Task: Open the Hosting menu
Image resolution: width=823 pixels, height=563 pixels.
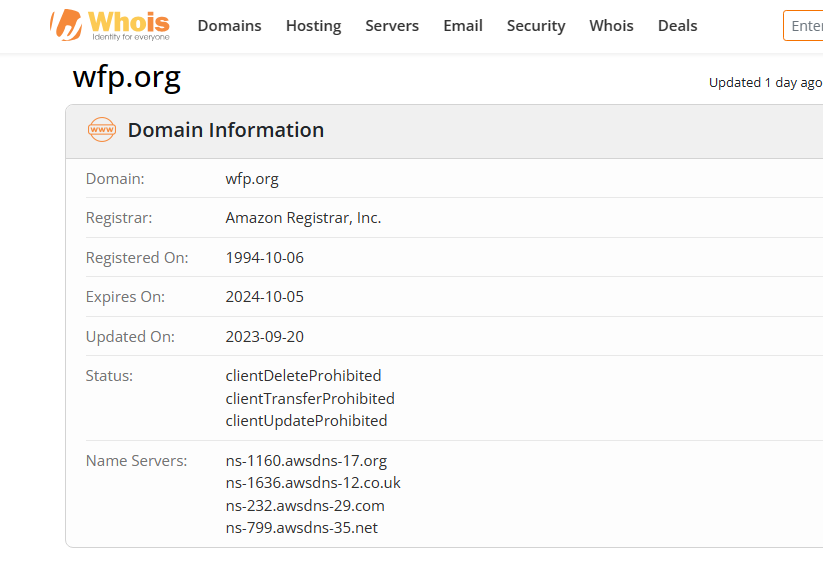Action: [313, 26]
